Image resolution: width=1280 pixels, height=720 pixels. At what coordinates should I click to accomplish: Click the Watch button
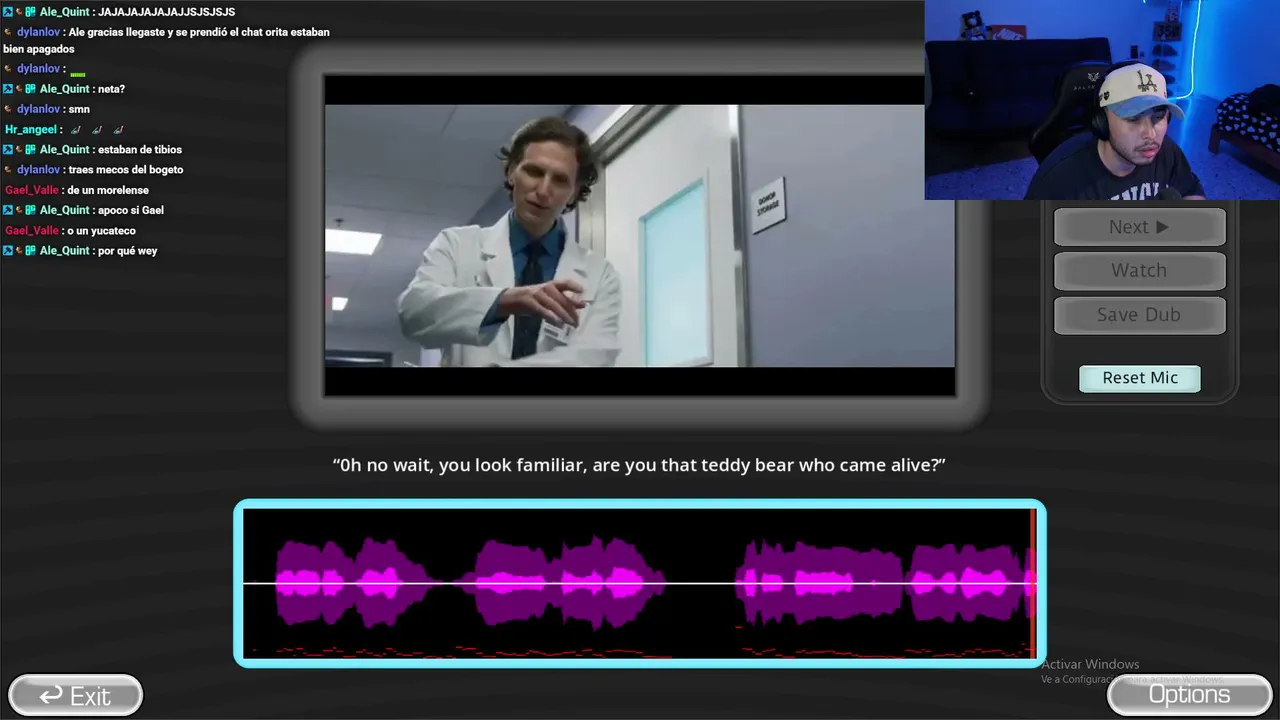tap(1139, 271)
